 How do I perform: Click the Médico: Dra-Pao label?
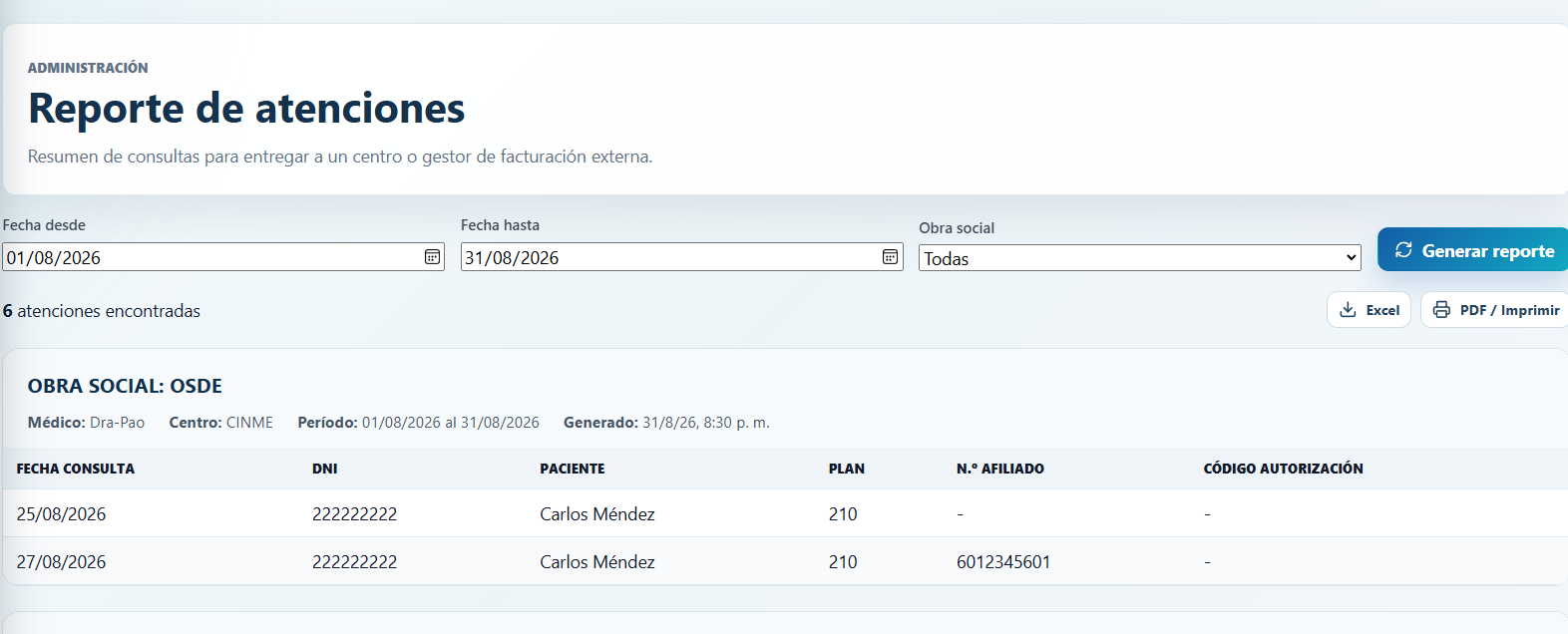[x=86, y=423]
